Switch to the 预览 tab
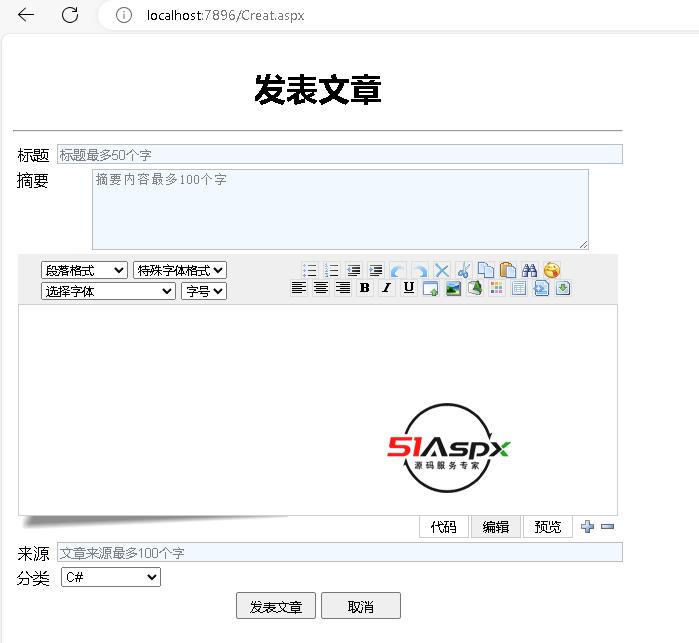 547,527
